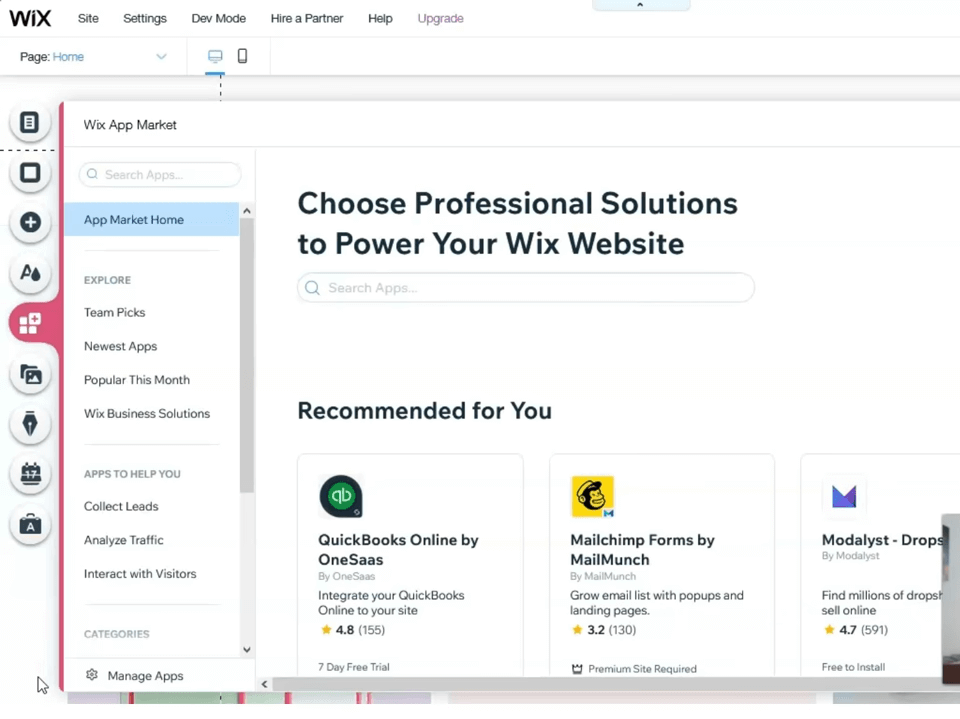Open the Theme Manager text-and-drop icon
The image size is (960, 719).
[x=29, y=273]
